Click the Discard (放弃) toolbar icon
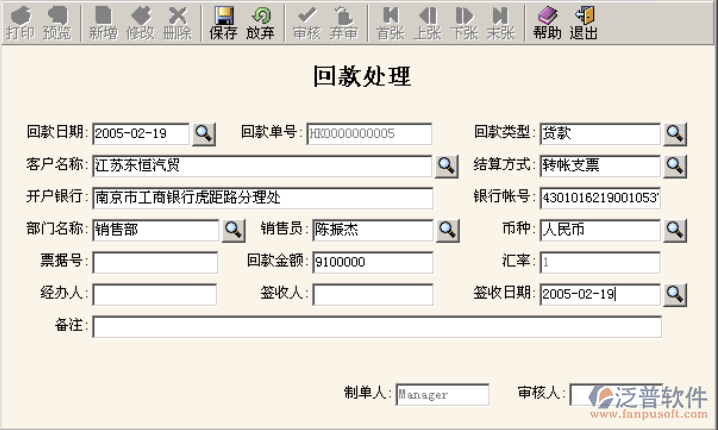Screen dimensions: 718x430 tap(260, 23)
